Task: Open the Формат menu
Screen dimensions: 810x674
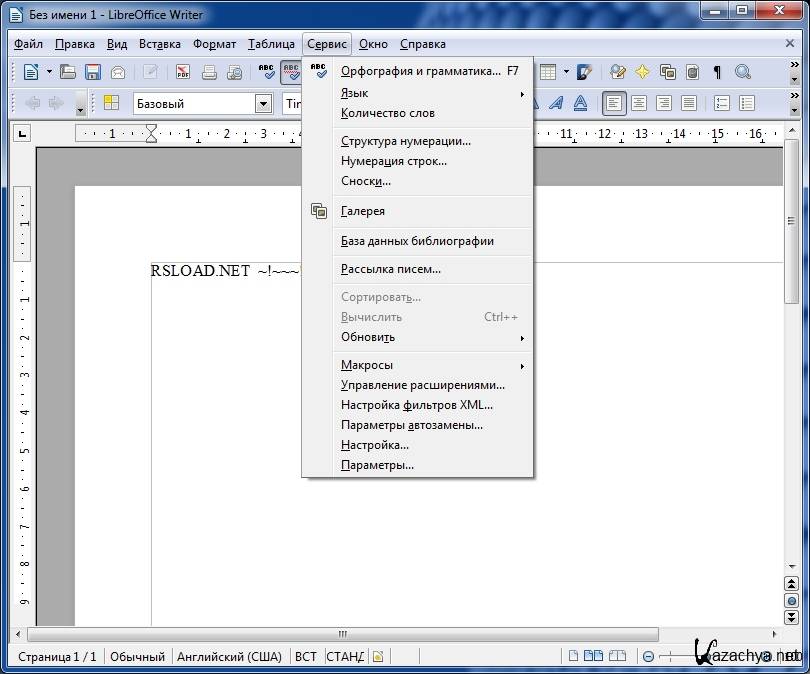Action: pyautogui.click(x=214, y=44)
